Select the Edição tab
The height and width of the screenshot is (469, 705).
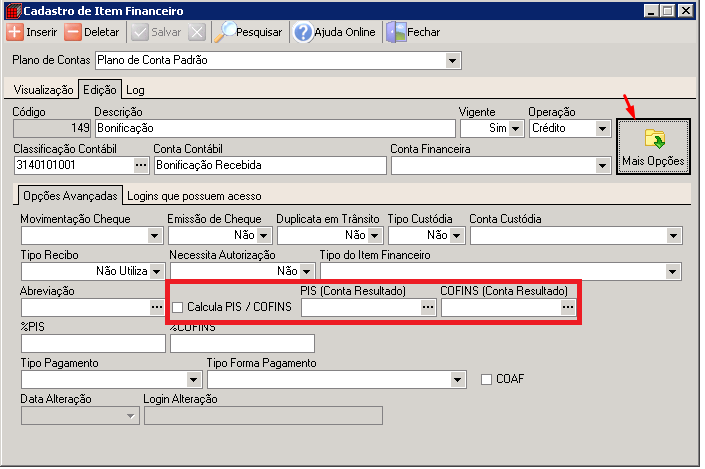[100, 89]
